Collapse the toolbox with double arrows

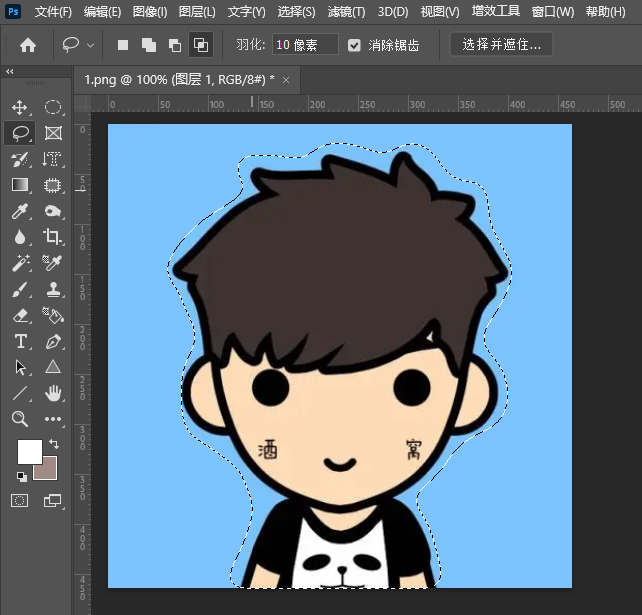click(10, 72)
